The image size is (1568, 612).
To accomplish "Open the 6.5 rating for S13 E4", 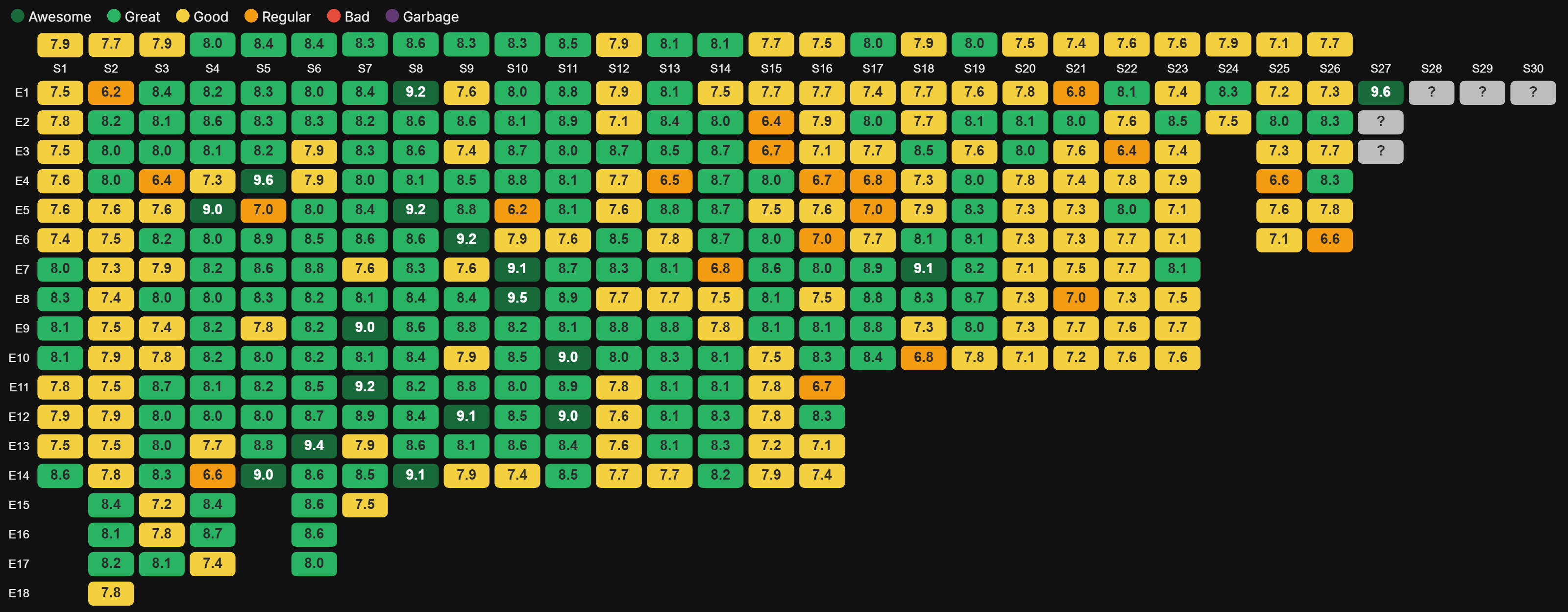I will point(669,181).
